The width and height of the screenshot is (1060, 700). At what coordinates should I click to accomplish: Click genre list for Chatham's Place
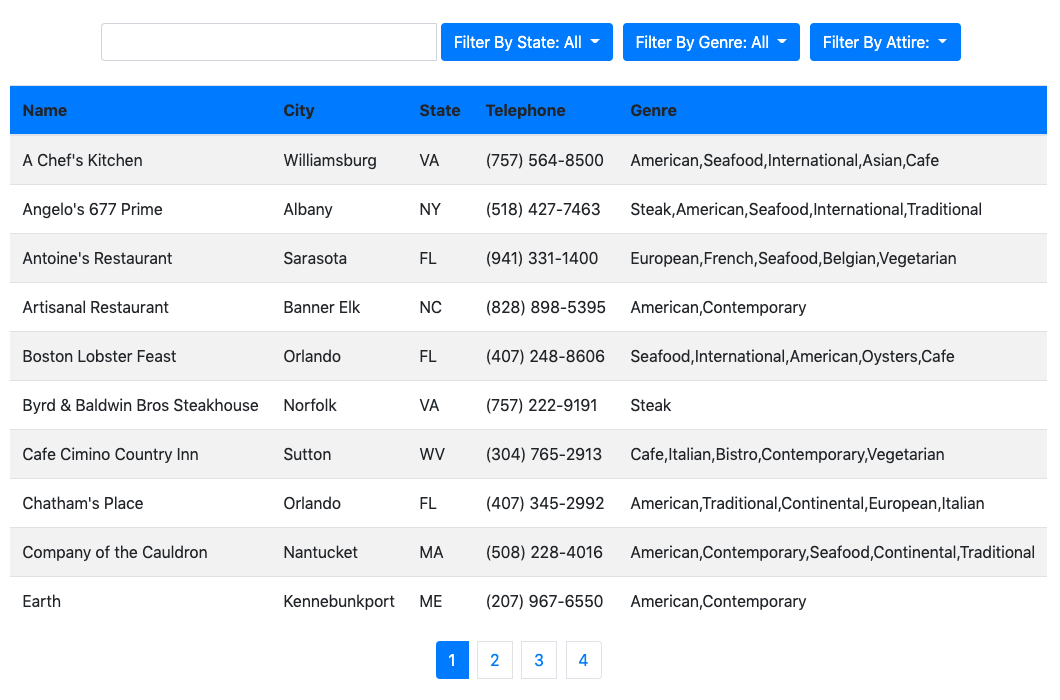tap(807, 503)
